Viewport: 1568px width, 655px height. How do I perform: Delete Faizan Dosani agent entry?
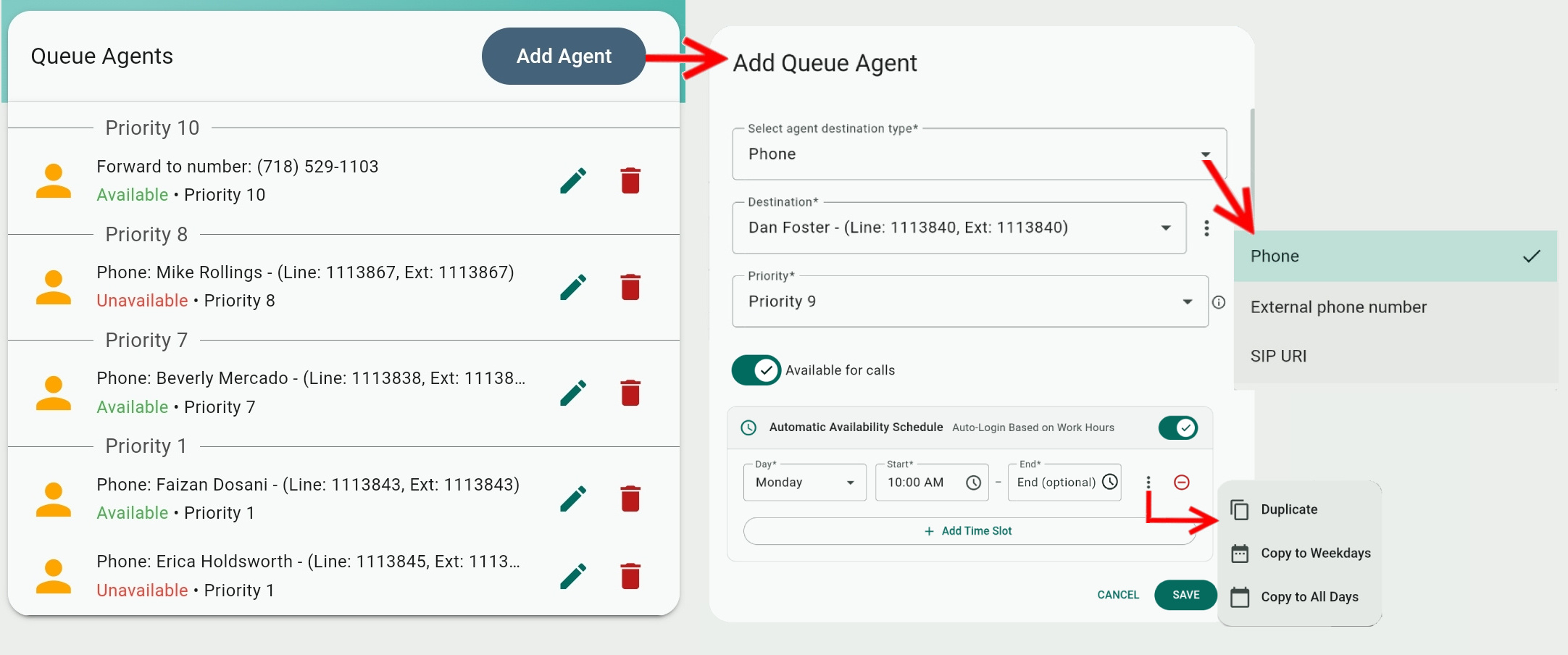click(630, 498)
